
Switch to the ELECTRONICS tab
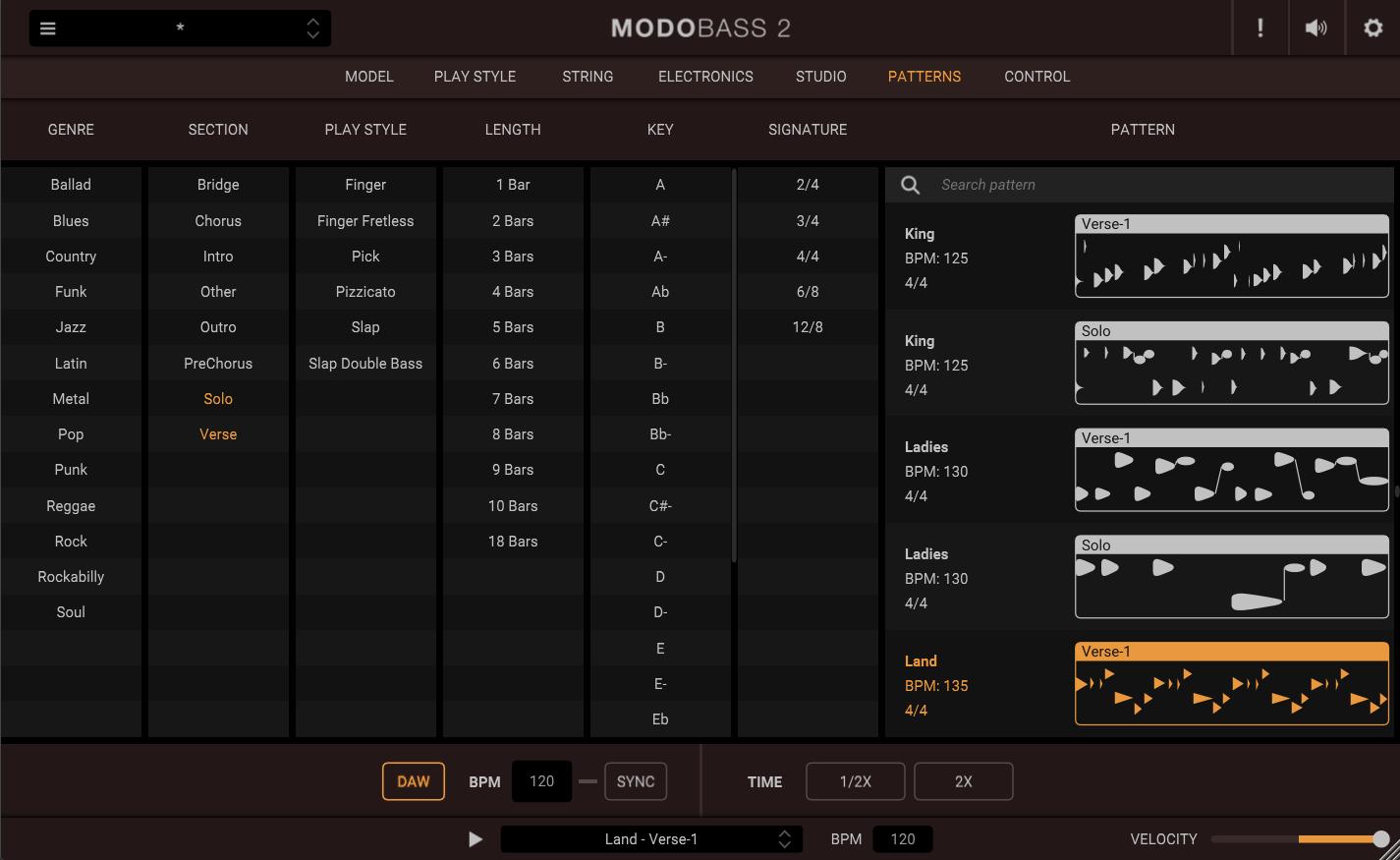(x=705, y=77)
